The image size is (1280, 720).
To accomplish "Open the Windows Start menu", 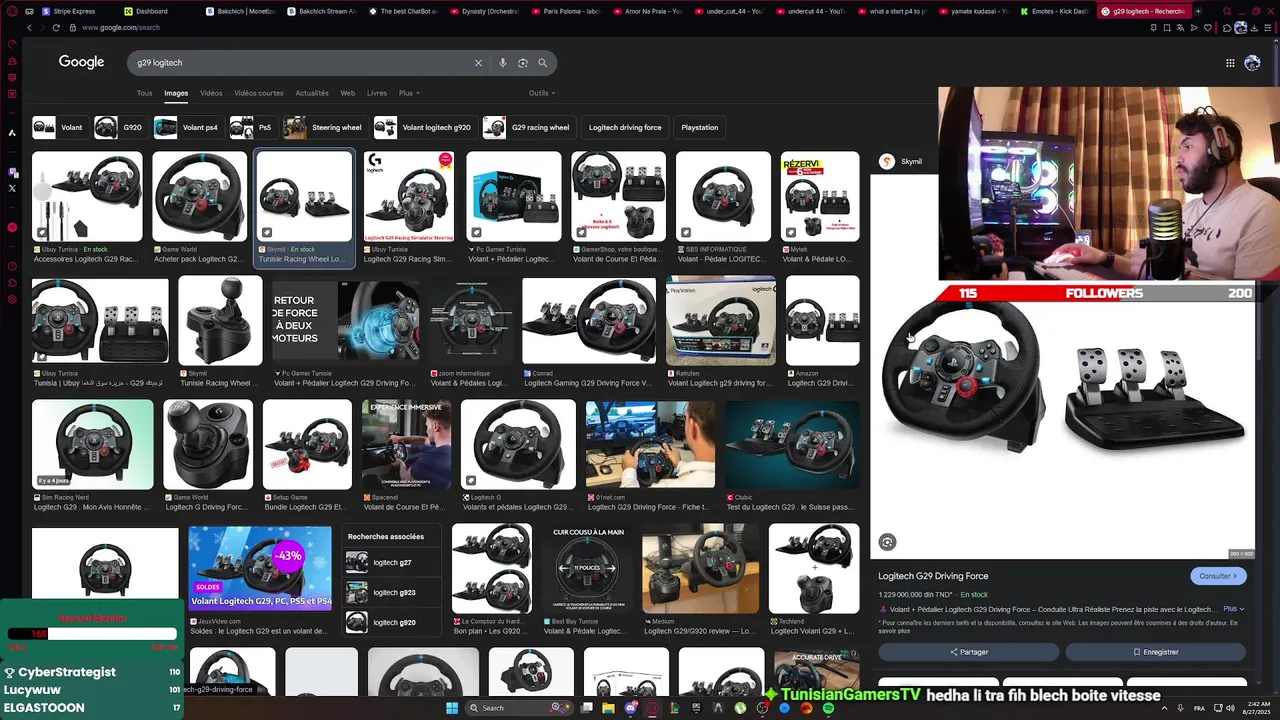I will coord(452,708).
